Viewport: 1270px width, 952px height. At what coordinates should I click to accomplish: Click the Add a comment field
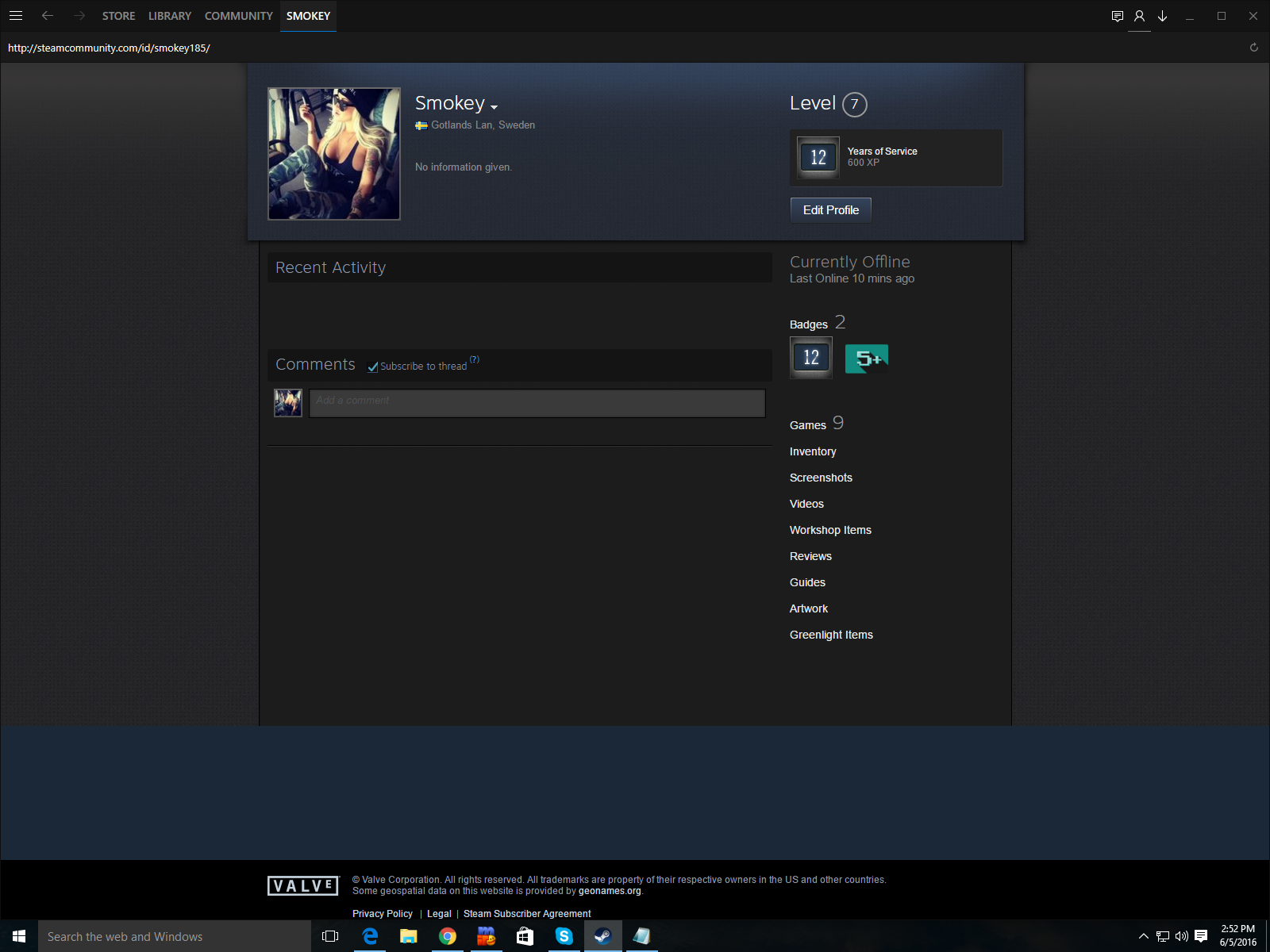click(537, 403)
